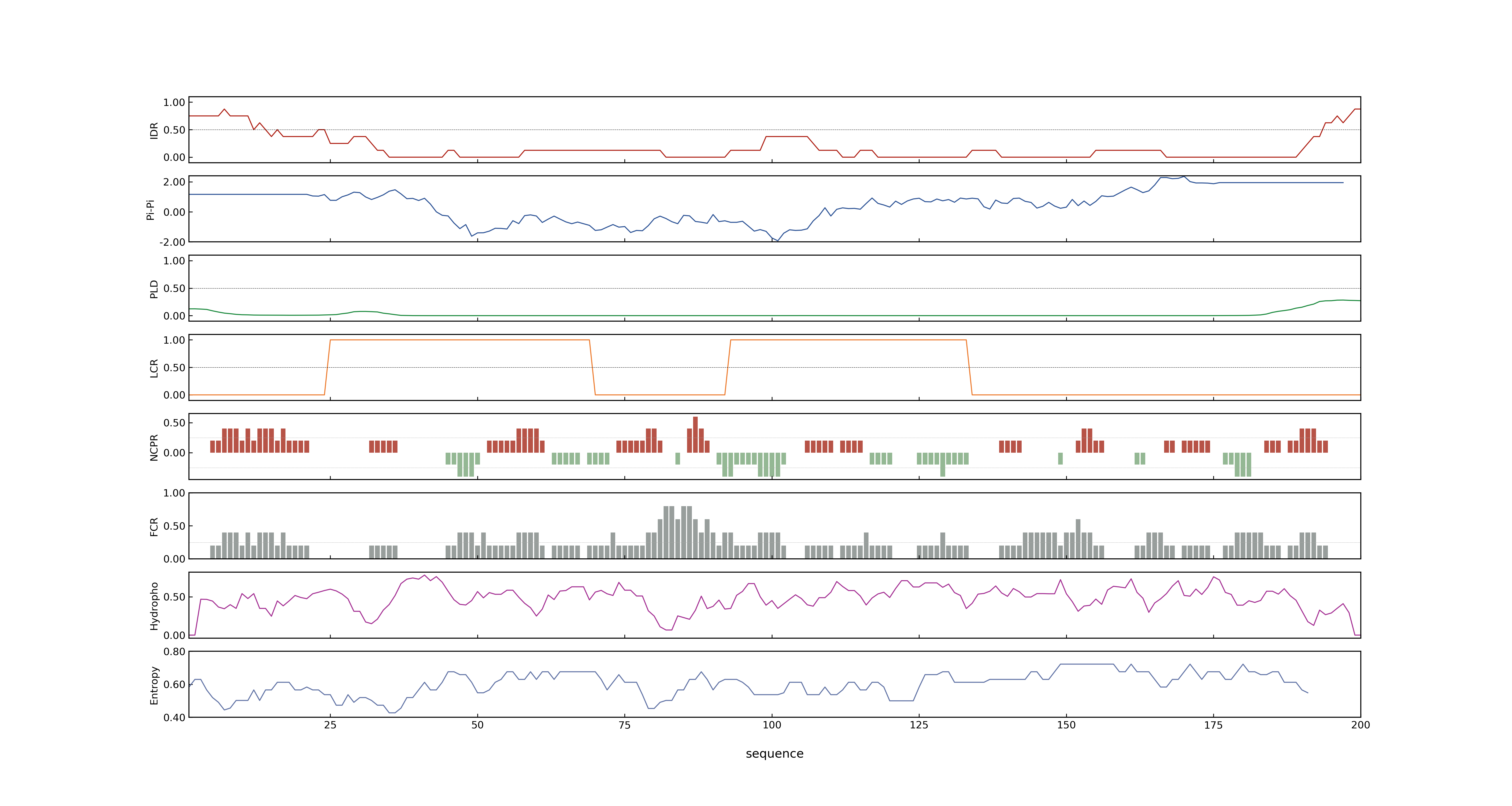Image resolution: width=1512 pixels, height=806 pixels.
Task: Click the Hydropho y-axis label
Action: pyautogui.click(x=154, y=606)
